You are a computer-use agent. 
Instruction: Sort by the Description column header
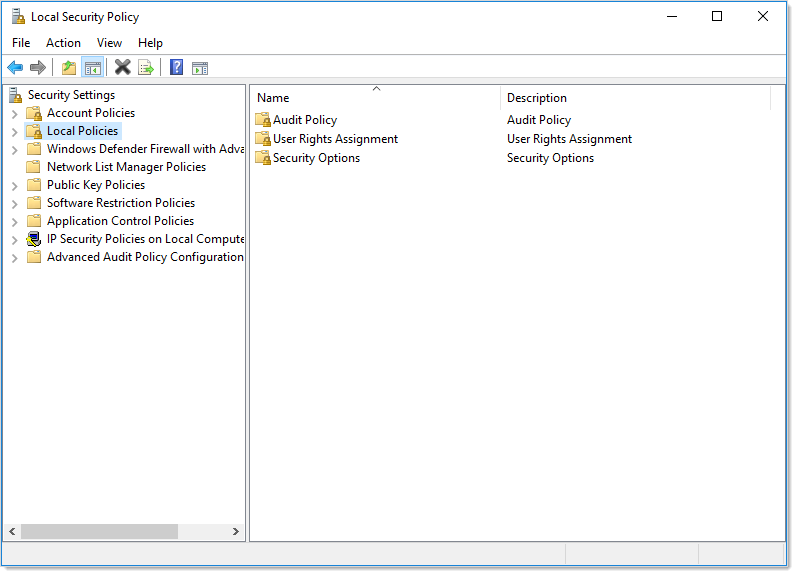636,97
